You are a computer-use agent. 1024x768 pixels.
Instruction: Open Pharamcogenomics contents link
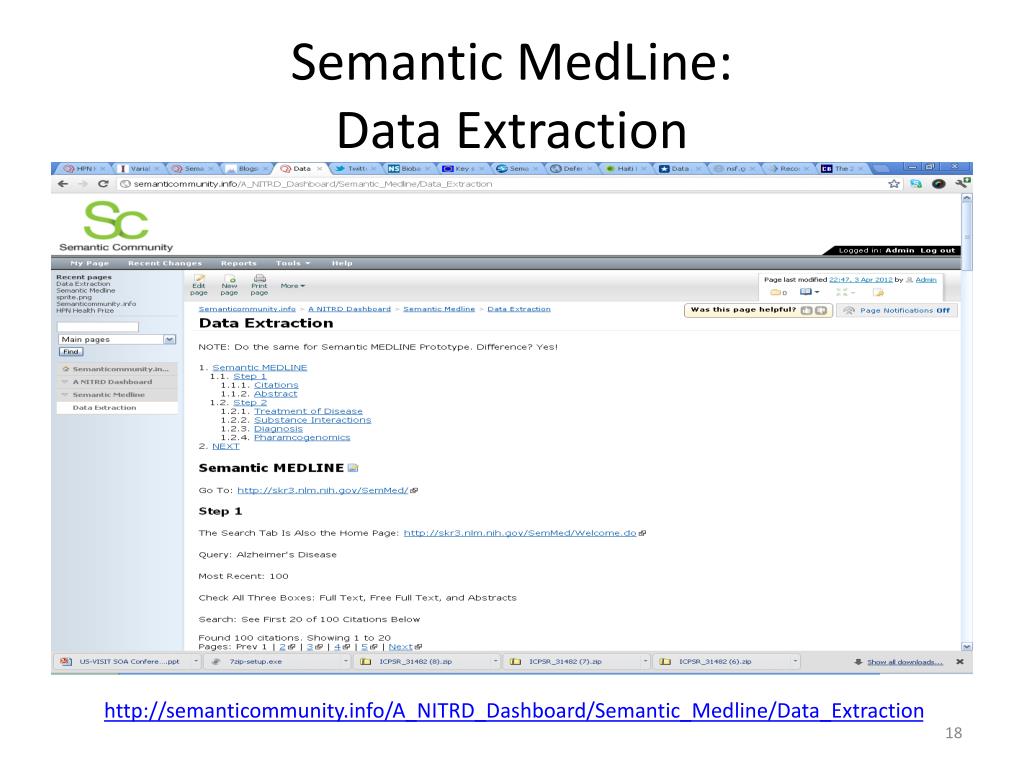coord(302,438)
